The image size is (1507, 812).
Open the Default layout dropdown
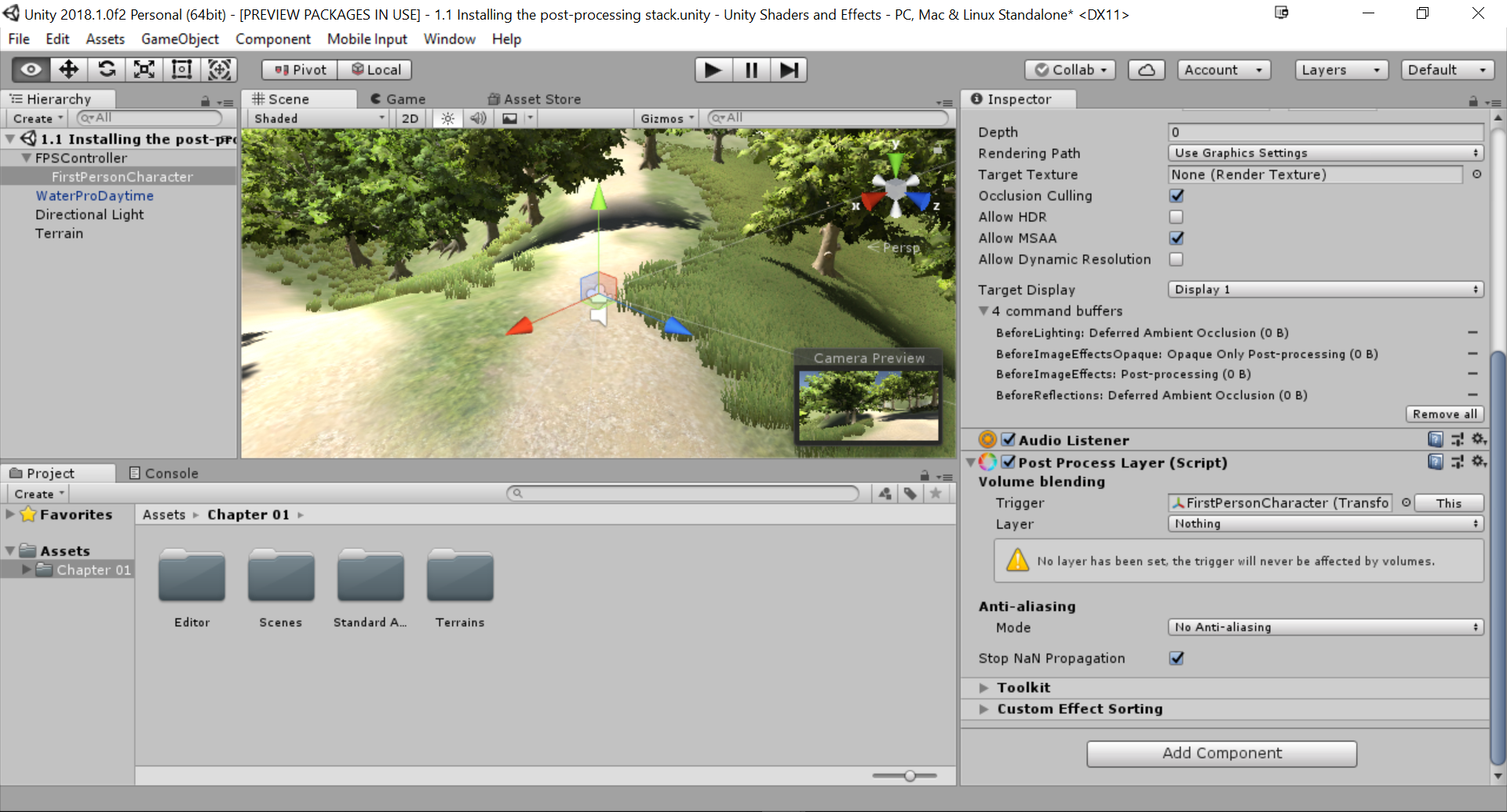[1447, 70]
